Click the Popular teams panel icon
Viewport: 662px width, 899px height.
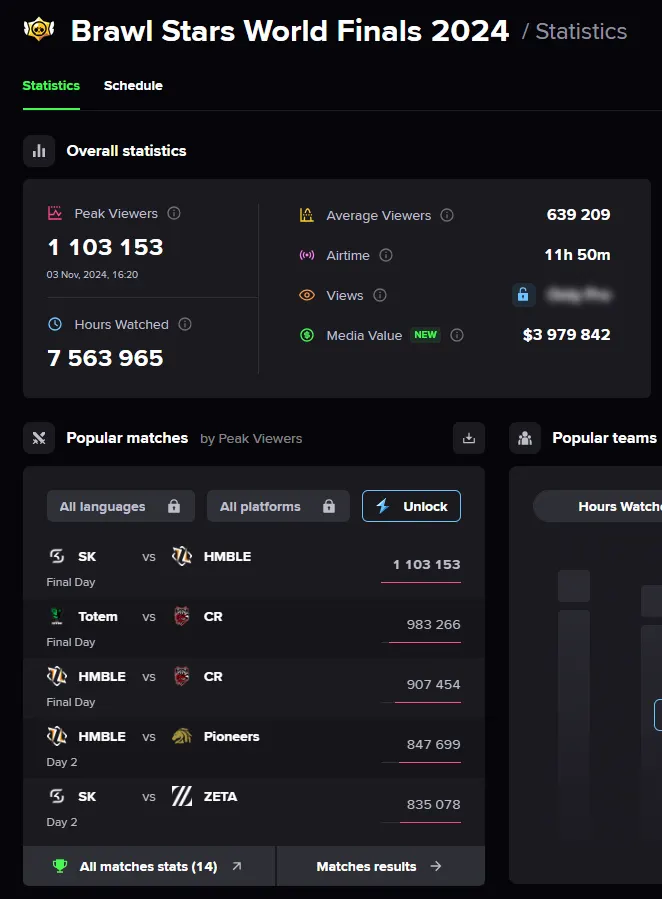tap(525, 438)
